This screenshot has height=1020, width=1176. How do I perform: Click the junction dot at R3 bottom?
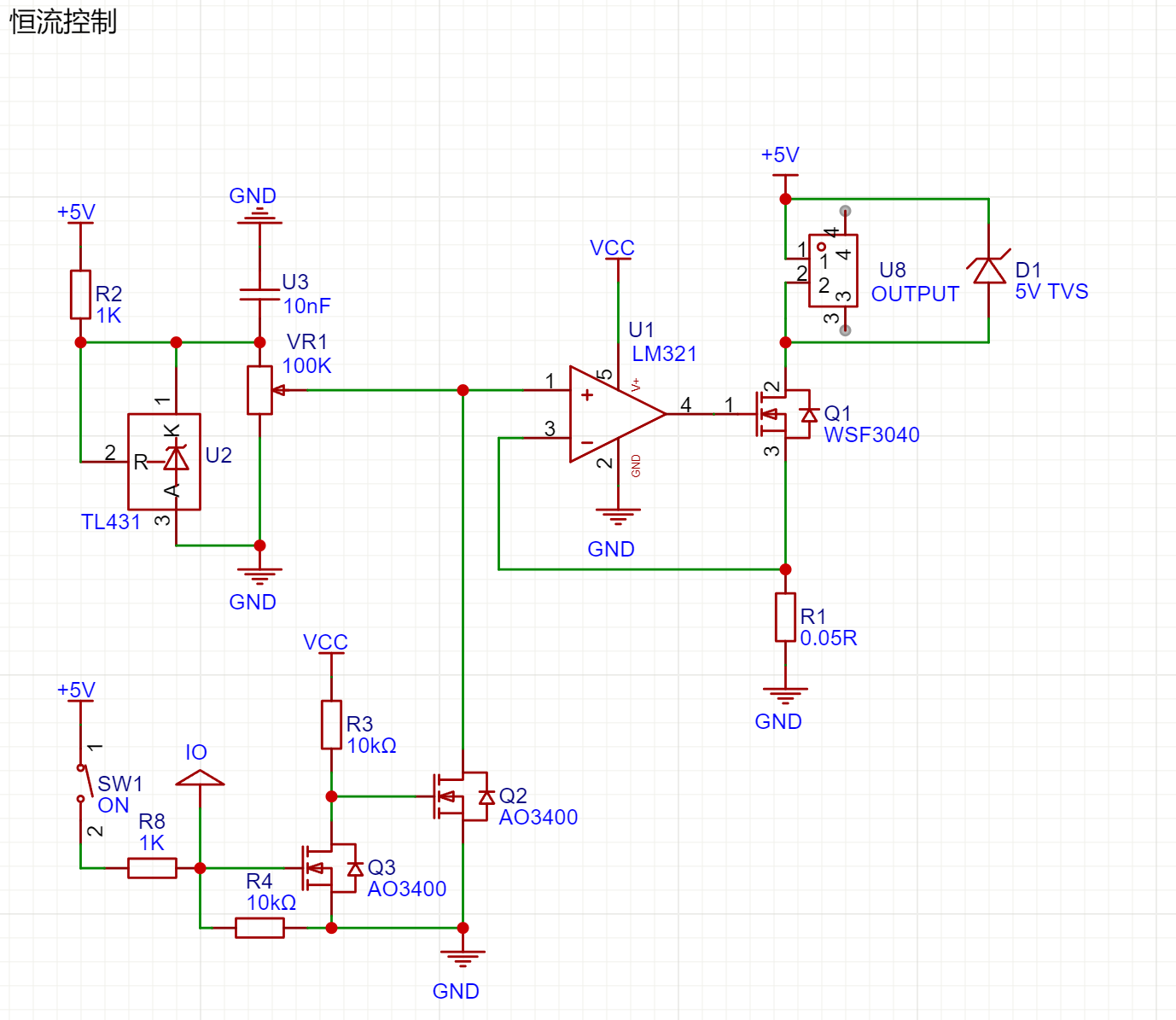[332, 796]
